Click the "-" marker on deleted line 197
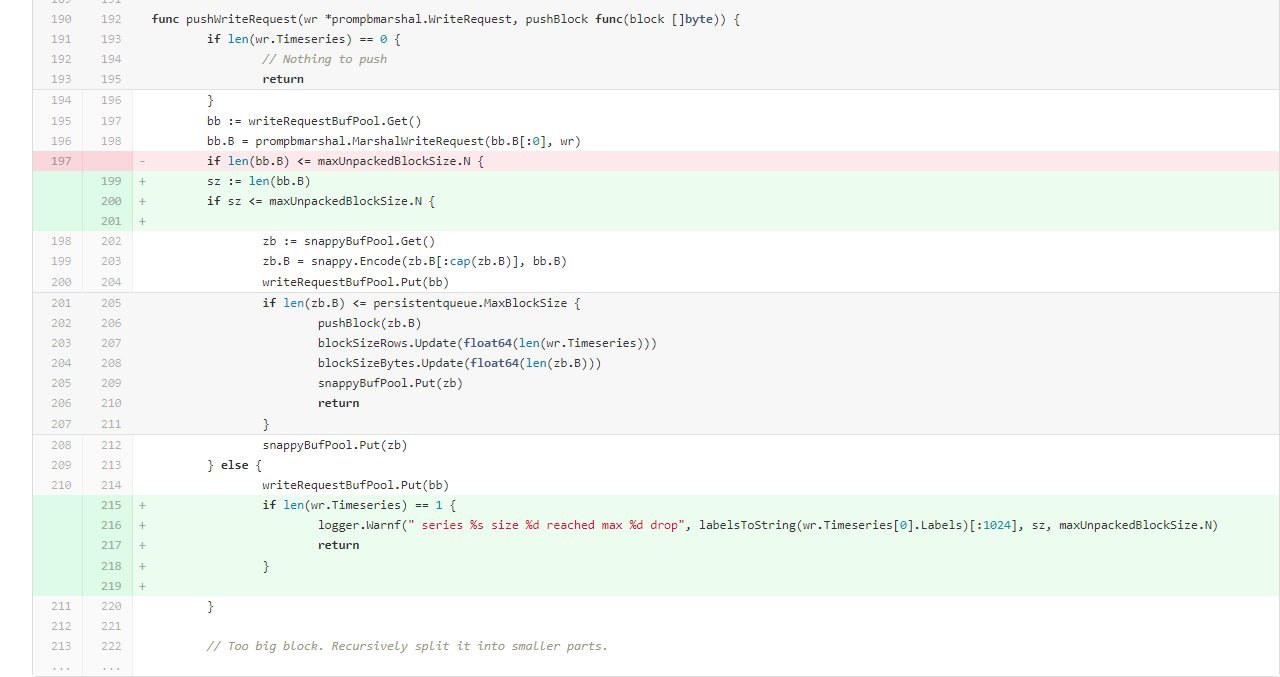This screenshot has width=1280, height=677. 141,160
